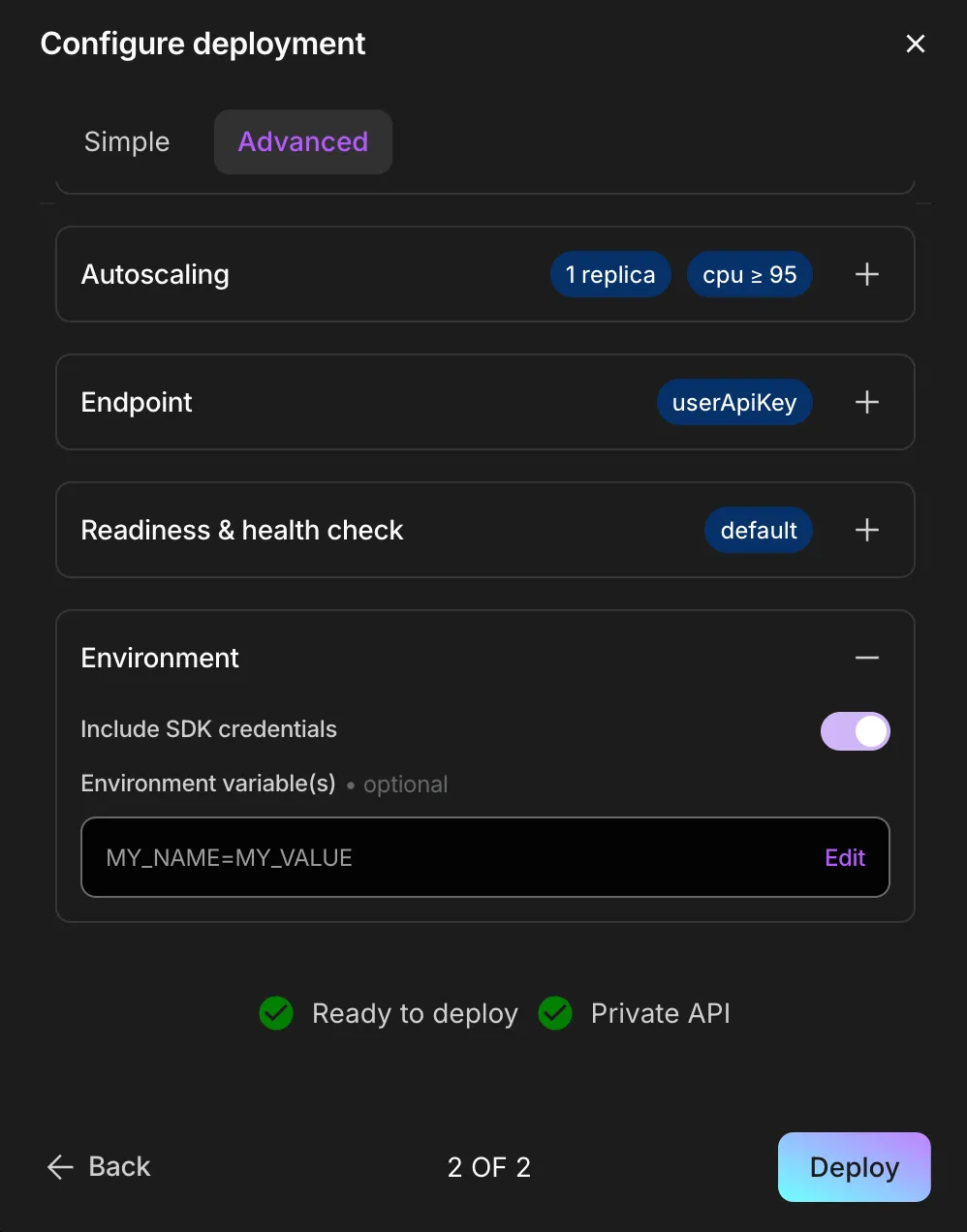
Task: Click the Include SDK credentials label
Action: pyautogui.click(x=208, y=729)
